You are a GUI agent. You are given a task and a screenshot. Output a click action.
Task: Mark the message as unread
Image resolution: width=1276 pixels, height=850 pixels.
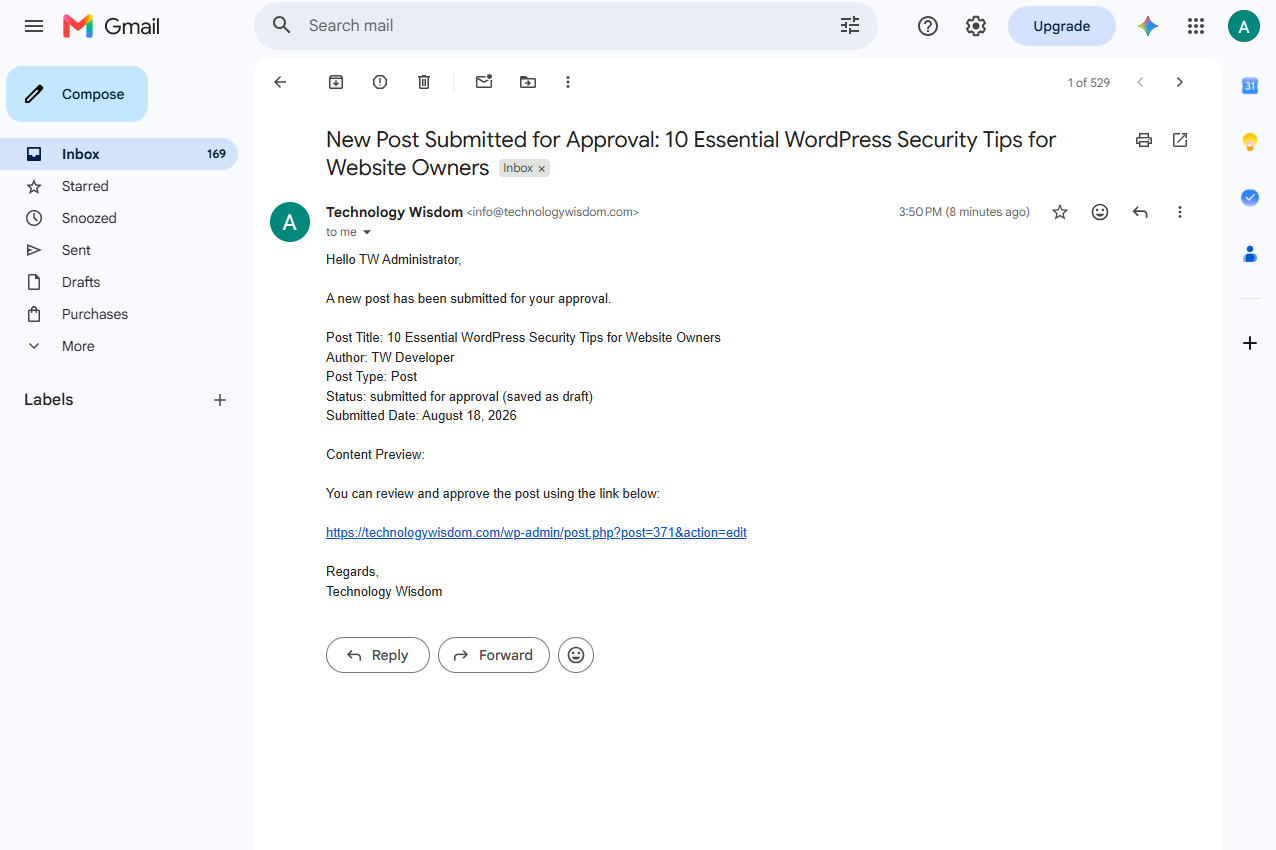coord(484,82)
